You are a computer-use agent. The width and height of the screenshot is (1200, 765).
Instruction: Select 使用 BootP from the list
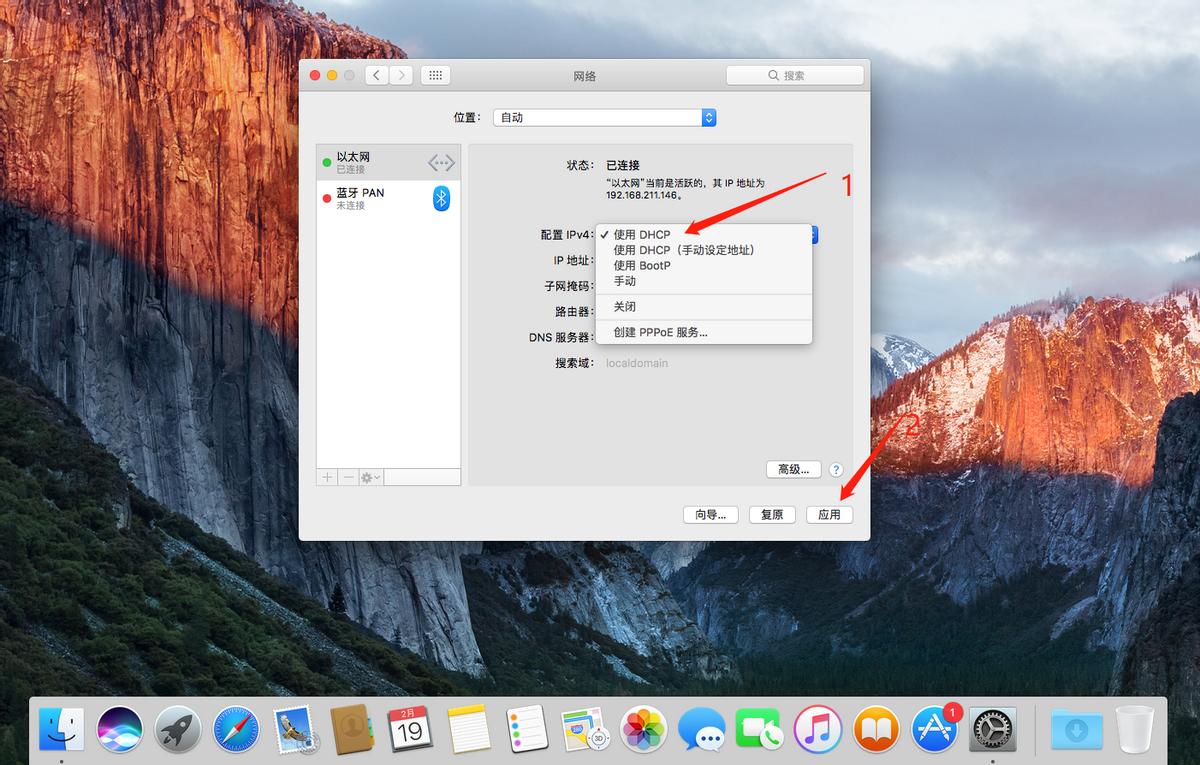point(642,266)
